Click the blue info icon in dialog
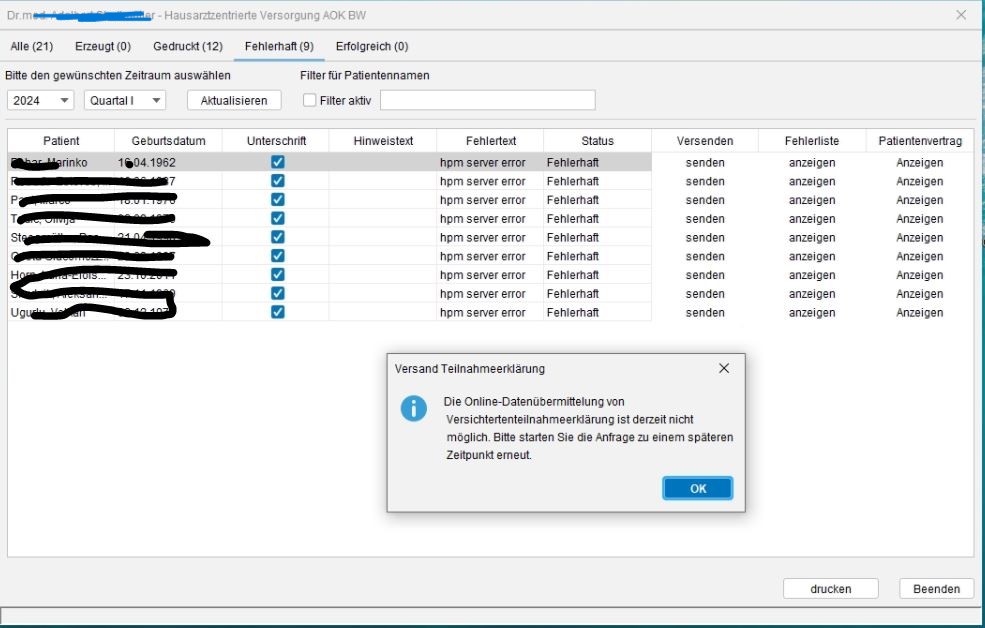 click(414, 408)
